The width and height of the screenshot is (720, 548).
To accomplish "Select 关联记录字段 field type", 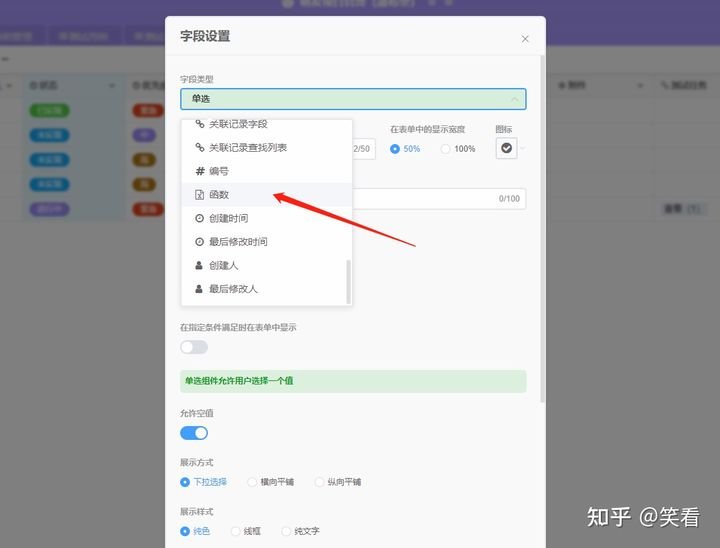I will 267,124.
